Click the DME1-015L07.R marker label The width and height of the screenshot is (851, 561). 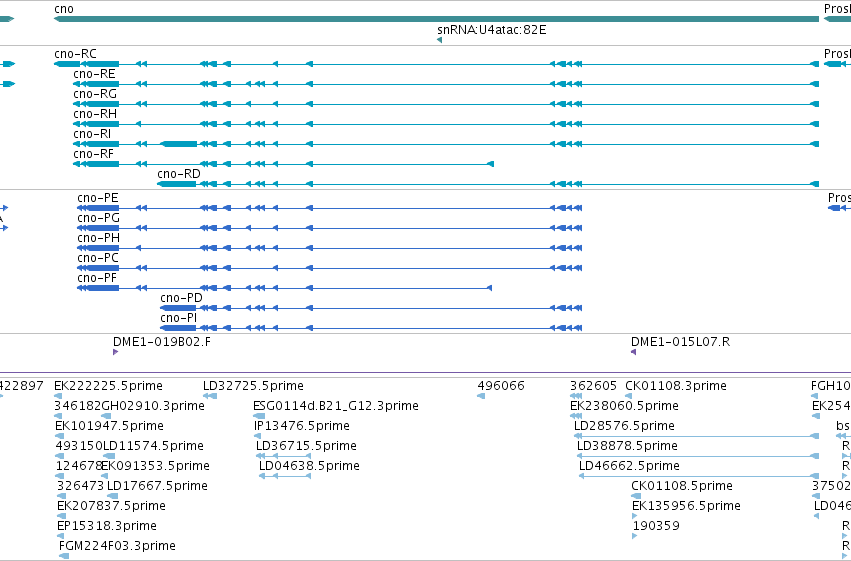click(x=680, y=342)
